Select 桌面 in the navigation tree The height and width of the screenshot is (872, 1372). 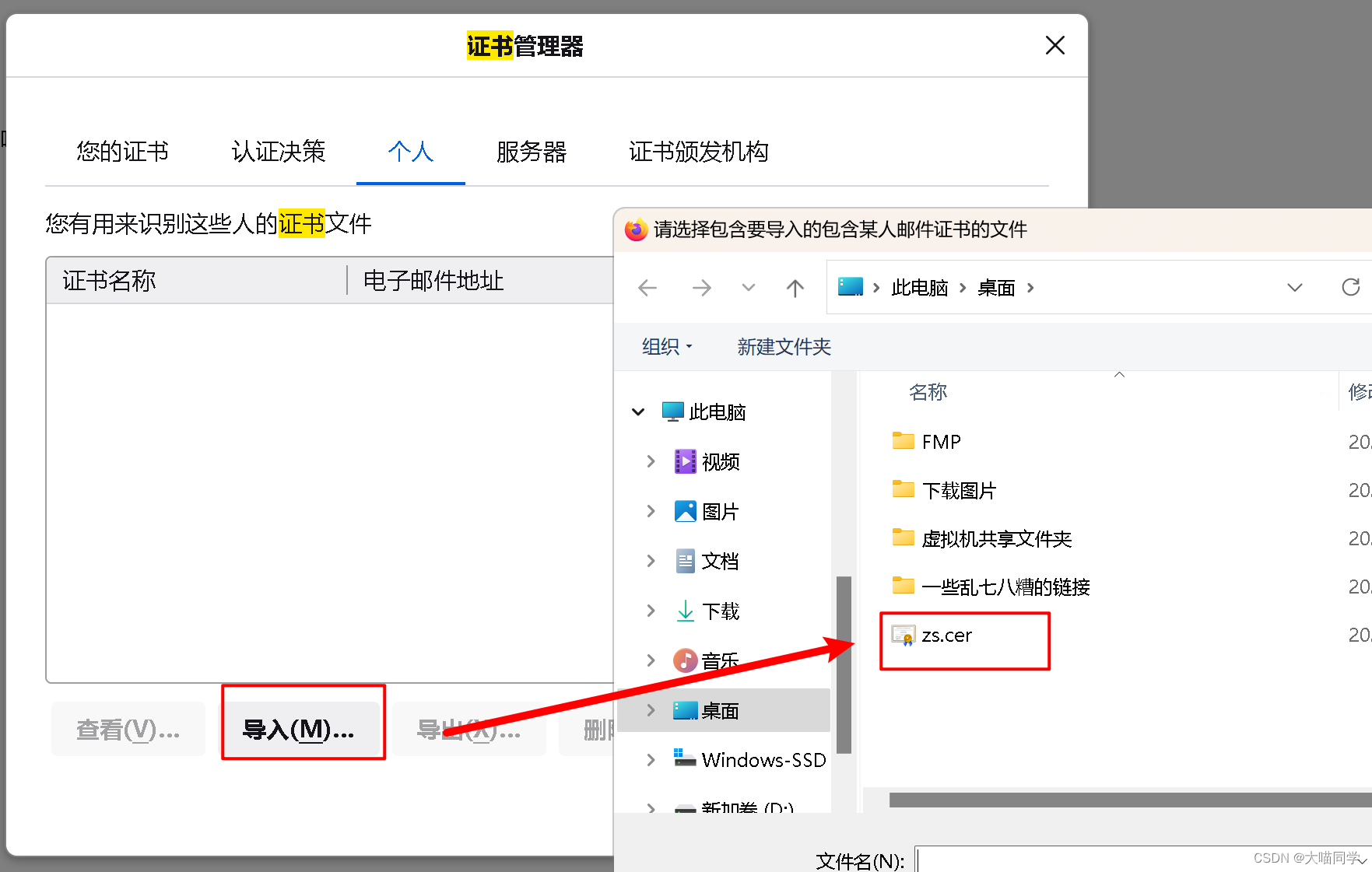tap(719, 709)
